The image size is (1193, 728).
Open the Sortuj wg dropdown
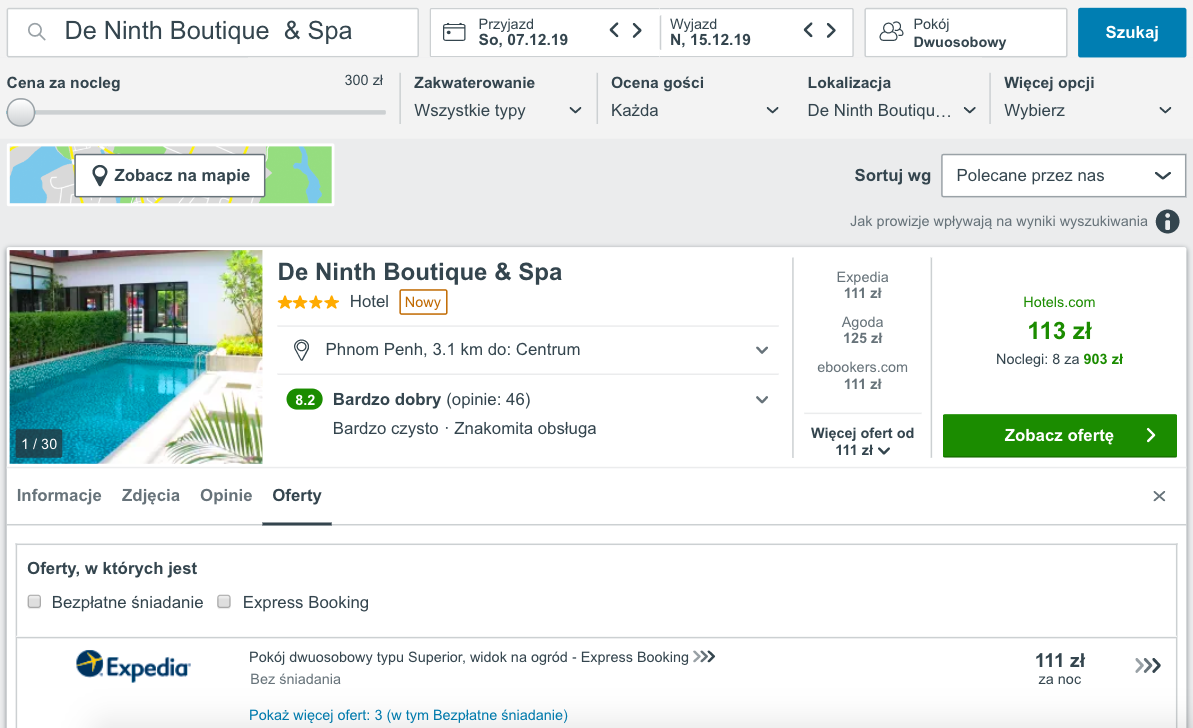[1063, 176]
